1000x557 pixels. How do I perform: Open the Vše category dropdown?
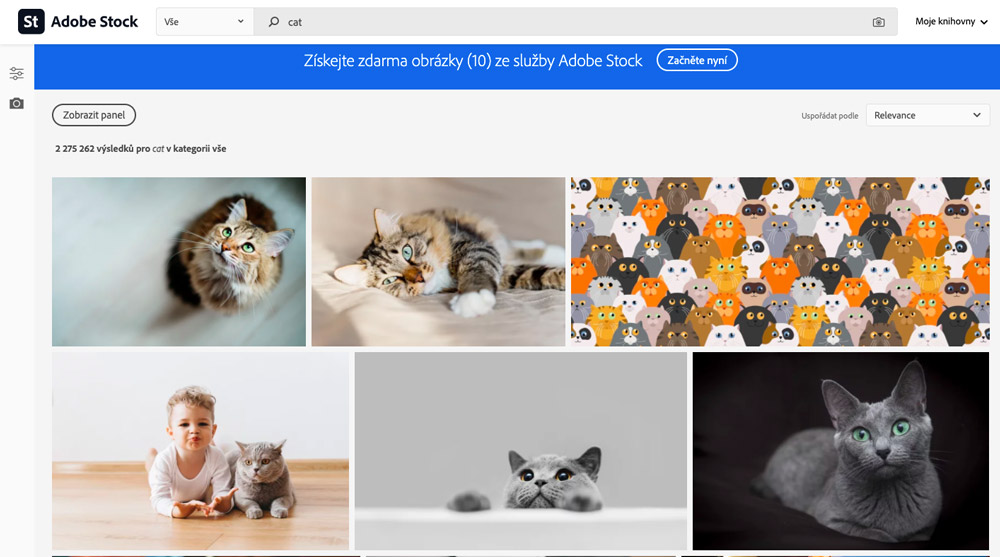coord(205,22)
